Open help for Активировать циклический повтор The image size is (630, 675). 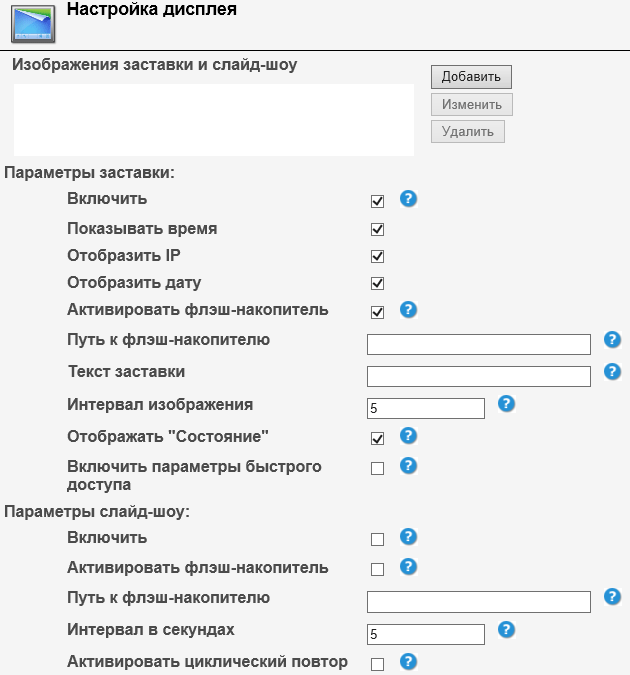click(408, 662)
